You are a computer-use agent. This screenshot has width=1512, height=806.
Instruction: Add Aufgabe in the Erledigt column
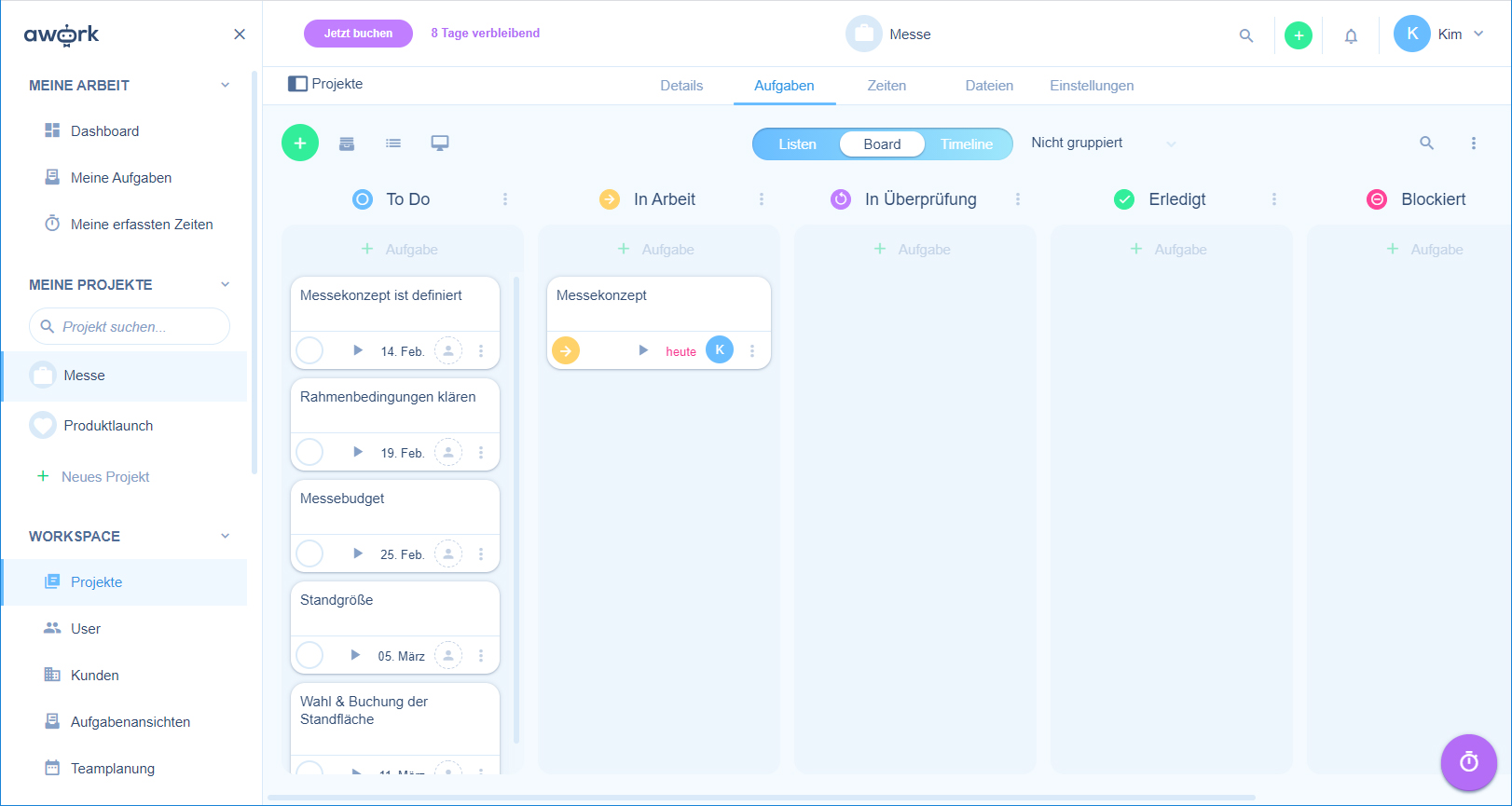1169,249
